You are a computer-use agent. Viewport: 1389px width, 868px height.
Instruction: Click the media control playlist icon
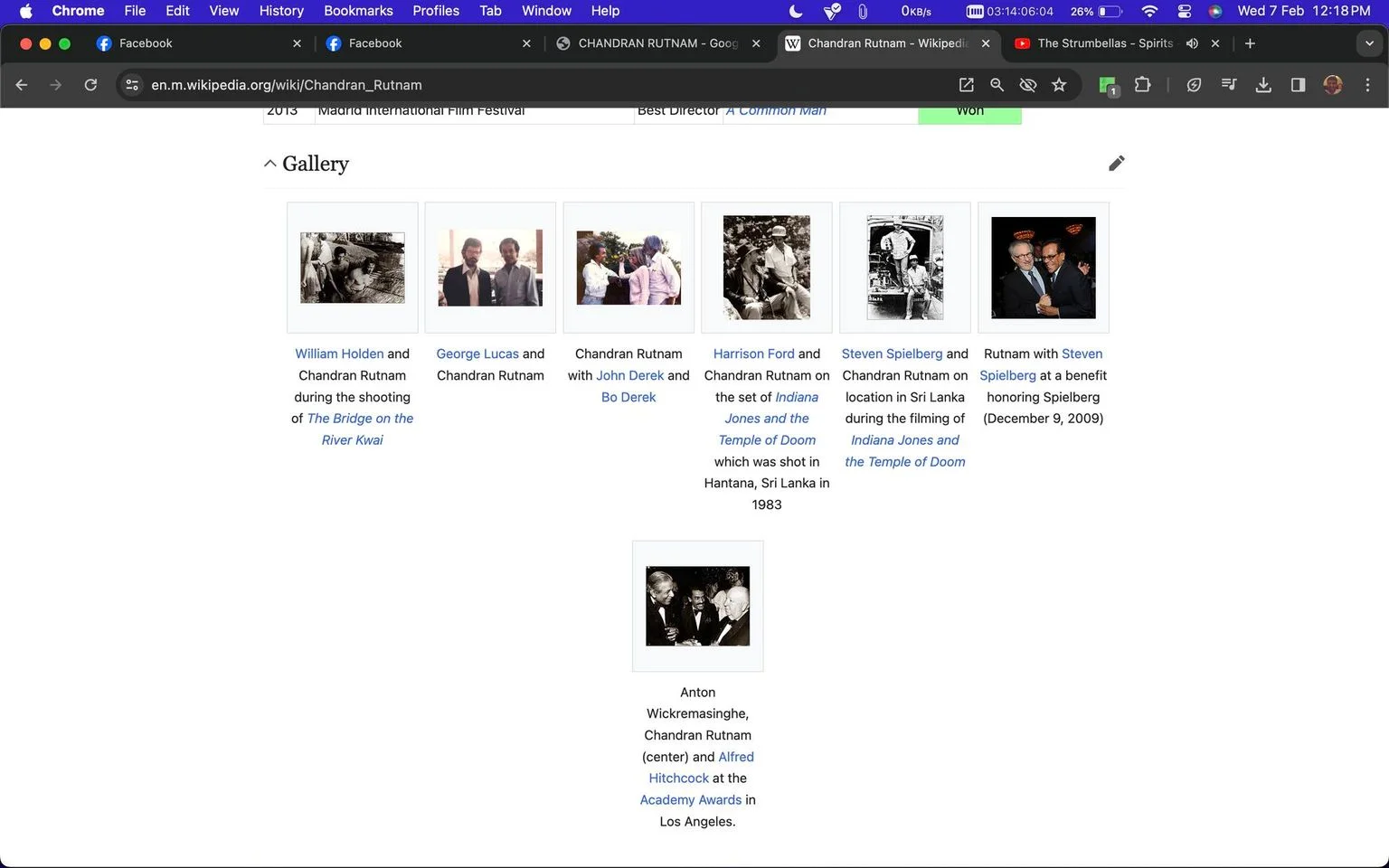point(1228,85)
